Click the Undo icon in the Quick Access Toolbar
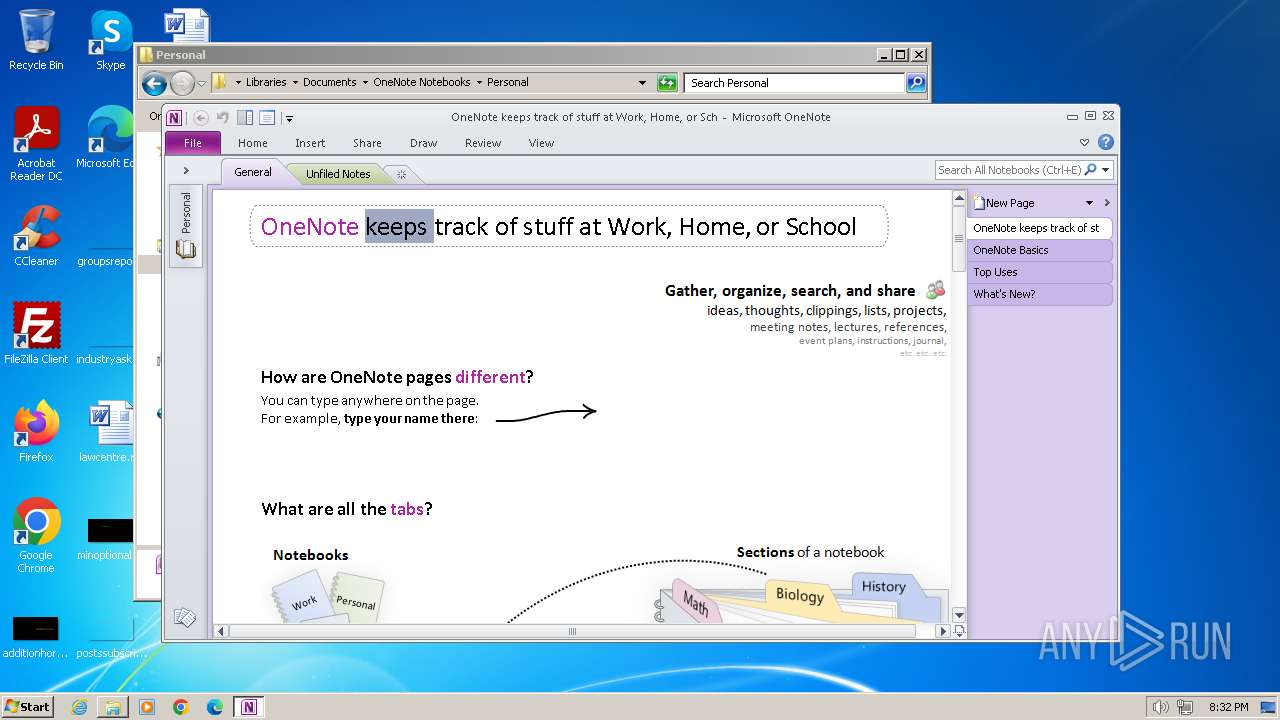1280x720 pixels. [223, 117]
